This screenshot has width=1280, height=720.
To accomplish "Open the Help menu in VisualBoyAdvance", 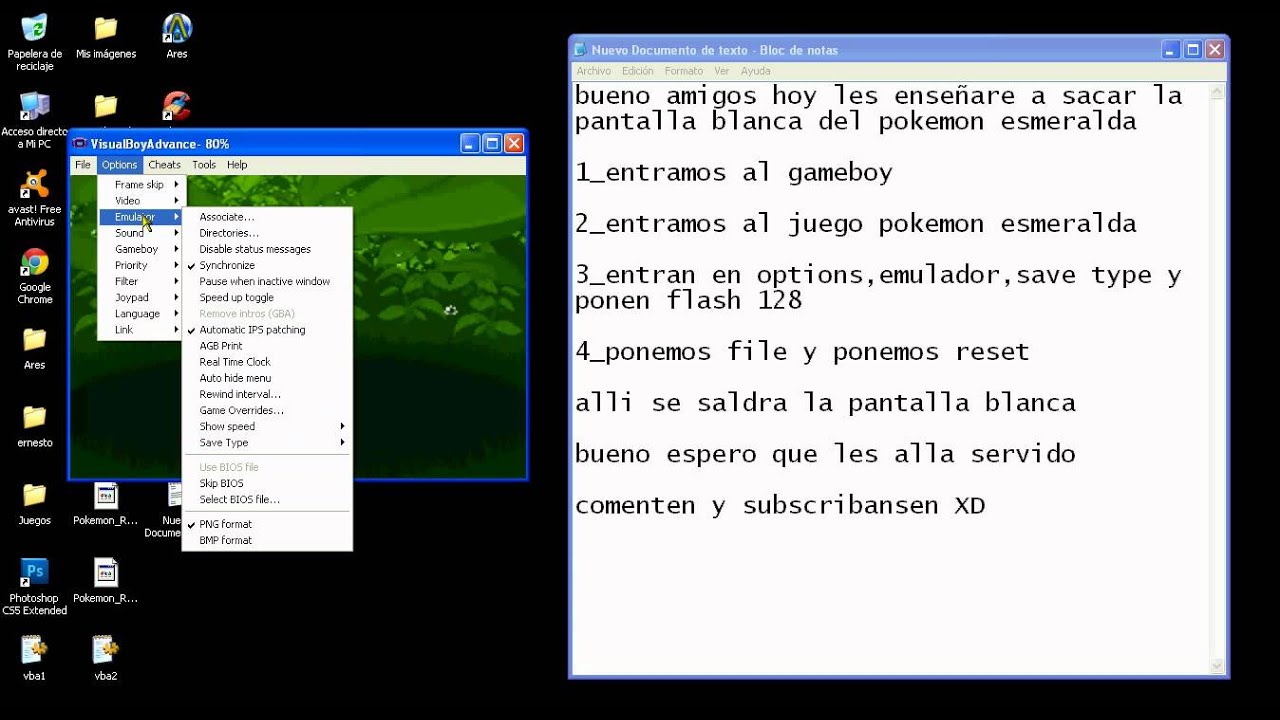I will 237,165.
